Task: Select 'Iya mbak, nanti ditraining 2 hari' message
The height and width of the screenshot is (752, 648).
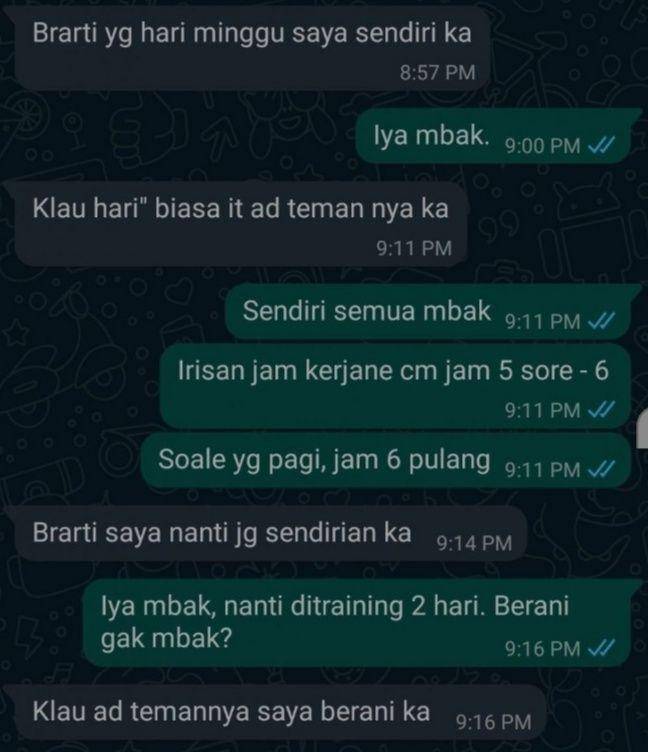Action: pyautogui.click(x=357, y=623)
